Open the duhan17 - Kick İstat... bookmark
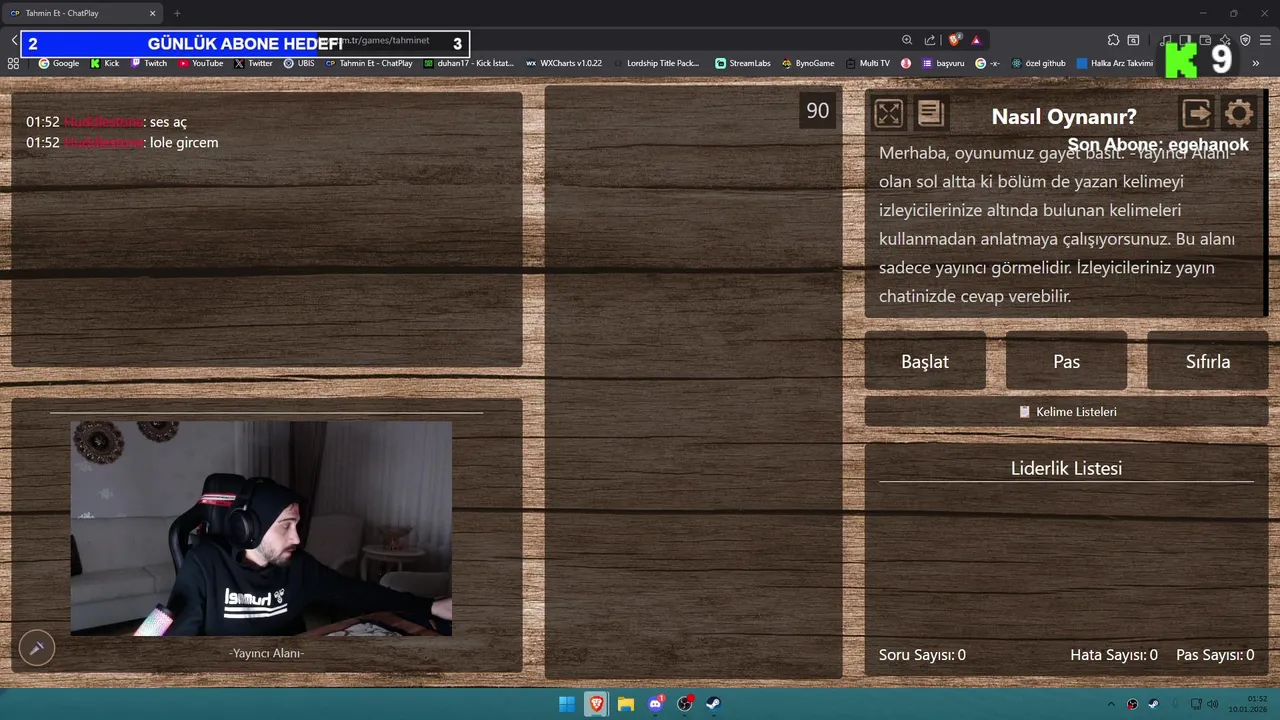Screen dimensions: 1280x720 click(468, 63)
